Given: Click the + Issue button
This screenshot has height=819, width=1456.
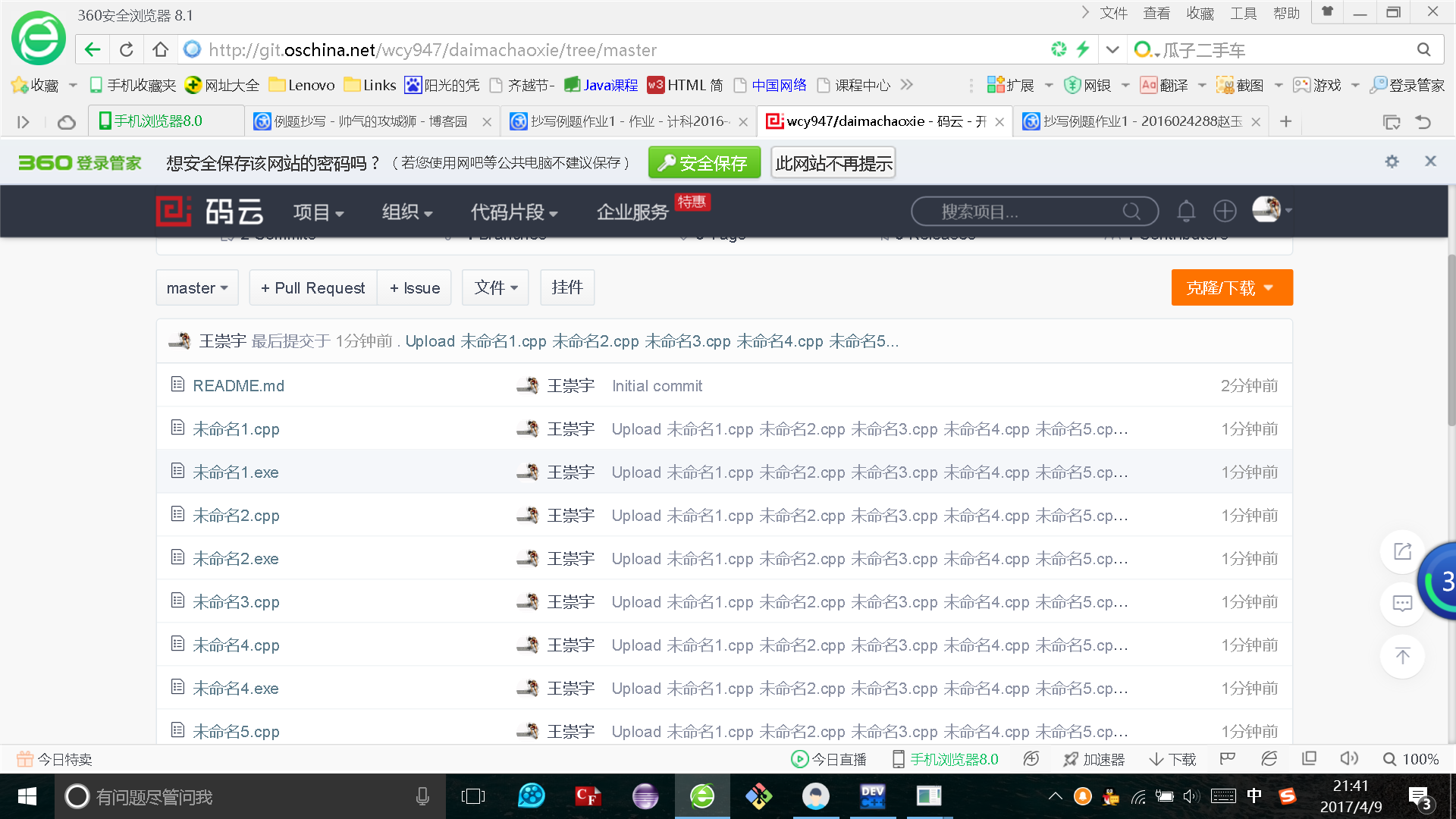Looking at the screenshot, I should pos(415,287).
